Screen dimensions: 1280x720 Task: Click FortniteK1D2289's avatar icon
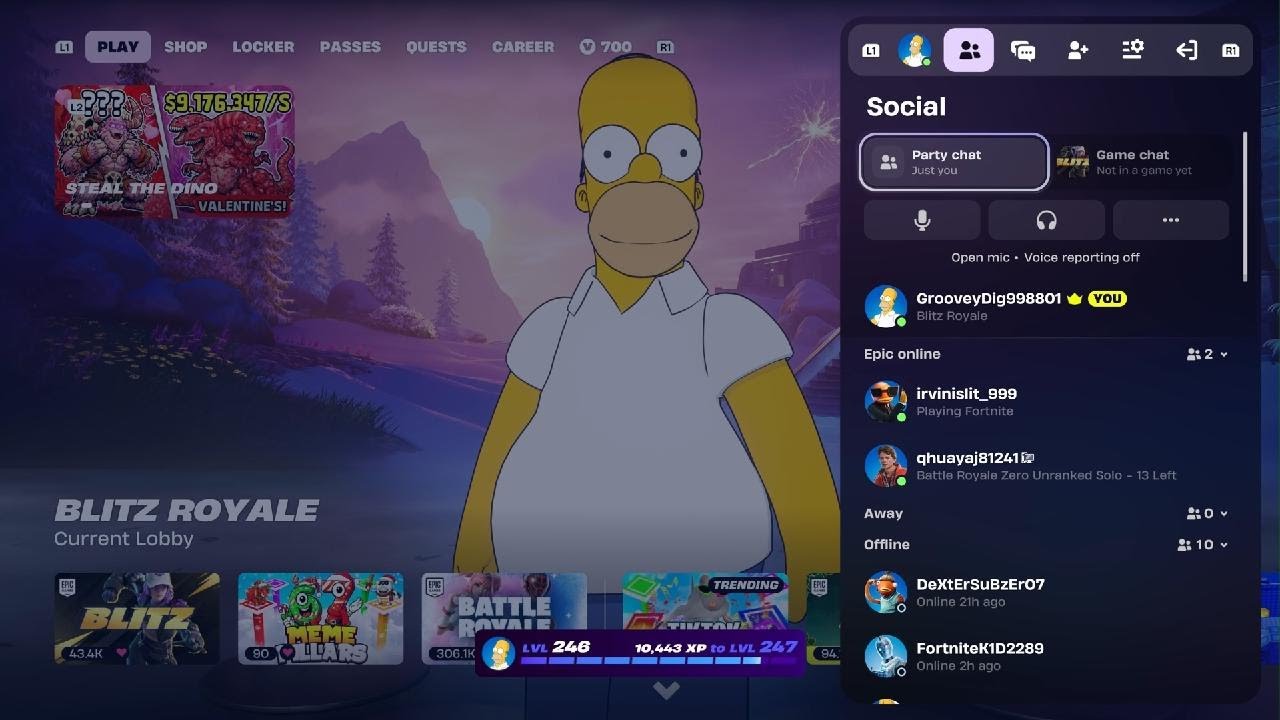(885, 656)
